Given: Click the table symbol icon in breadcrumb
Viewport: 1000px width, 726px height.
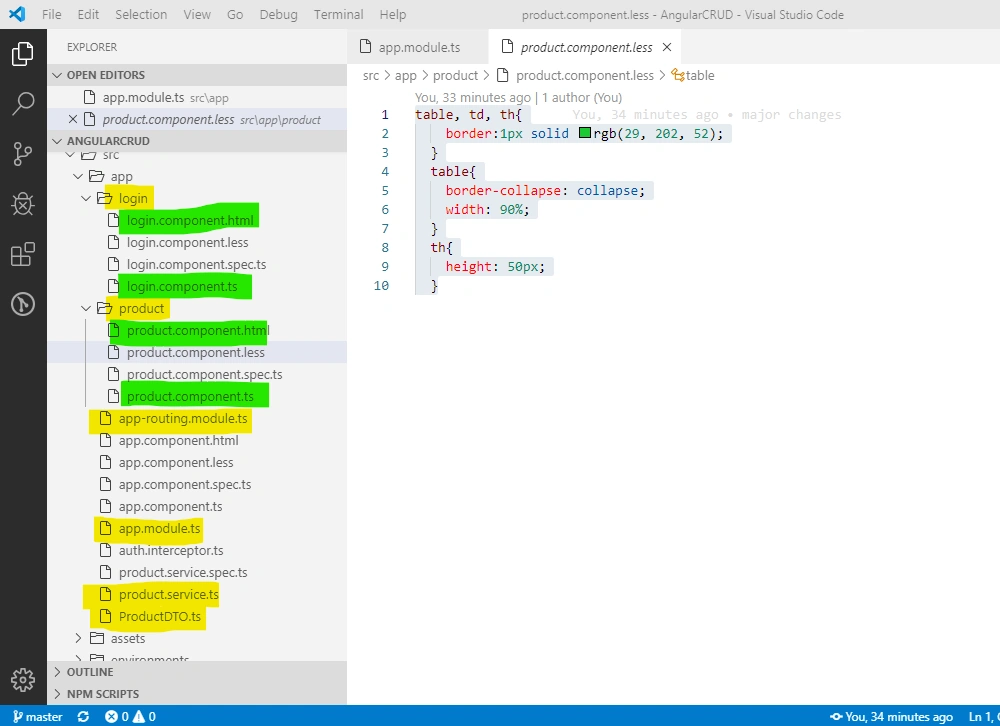Looking at the screenshot, I should (x=678, y=75).
